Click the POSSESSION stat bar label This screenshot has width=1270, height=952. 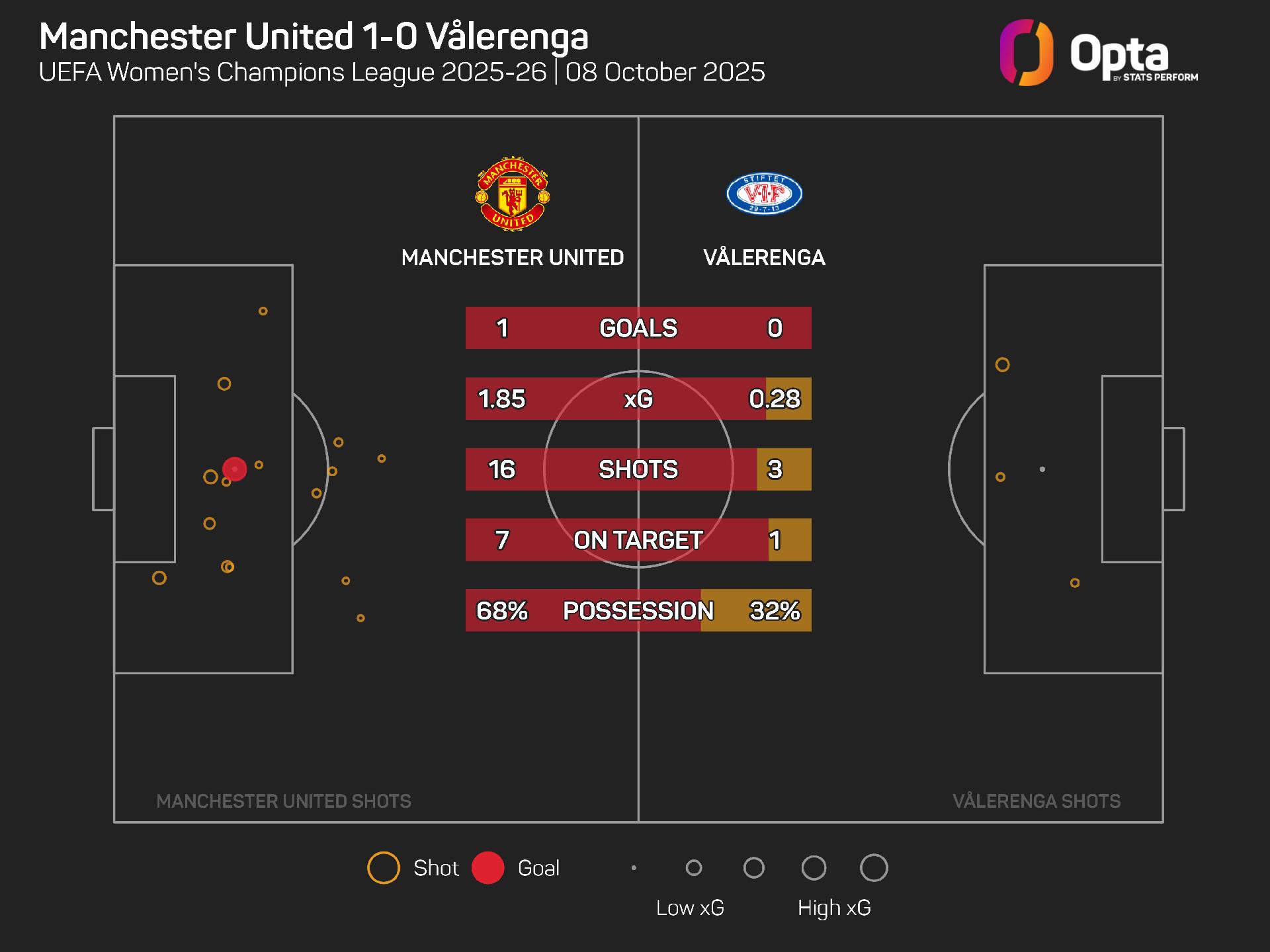[x=638, y=611]
